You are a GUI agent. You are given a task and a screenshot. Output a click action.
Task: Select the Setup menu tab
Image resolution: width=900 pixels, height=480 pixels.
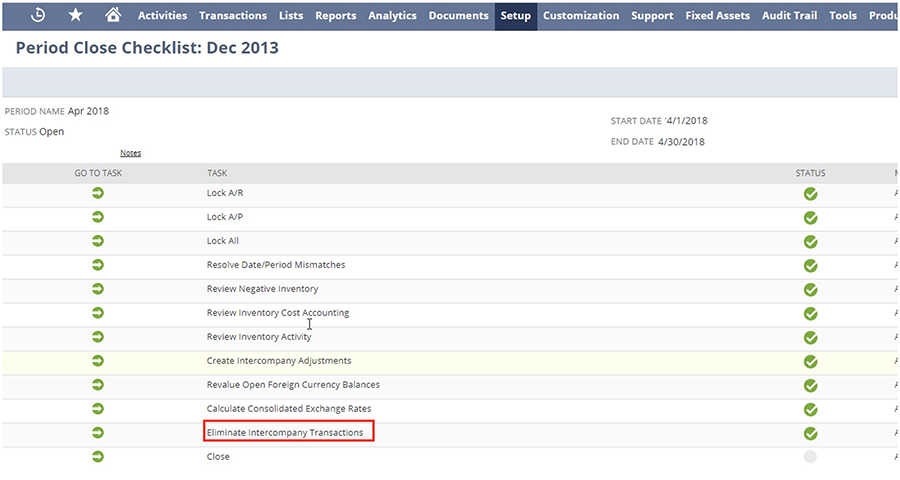(x=515, y=16)
